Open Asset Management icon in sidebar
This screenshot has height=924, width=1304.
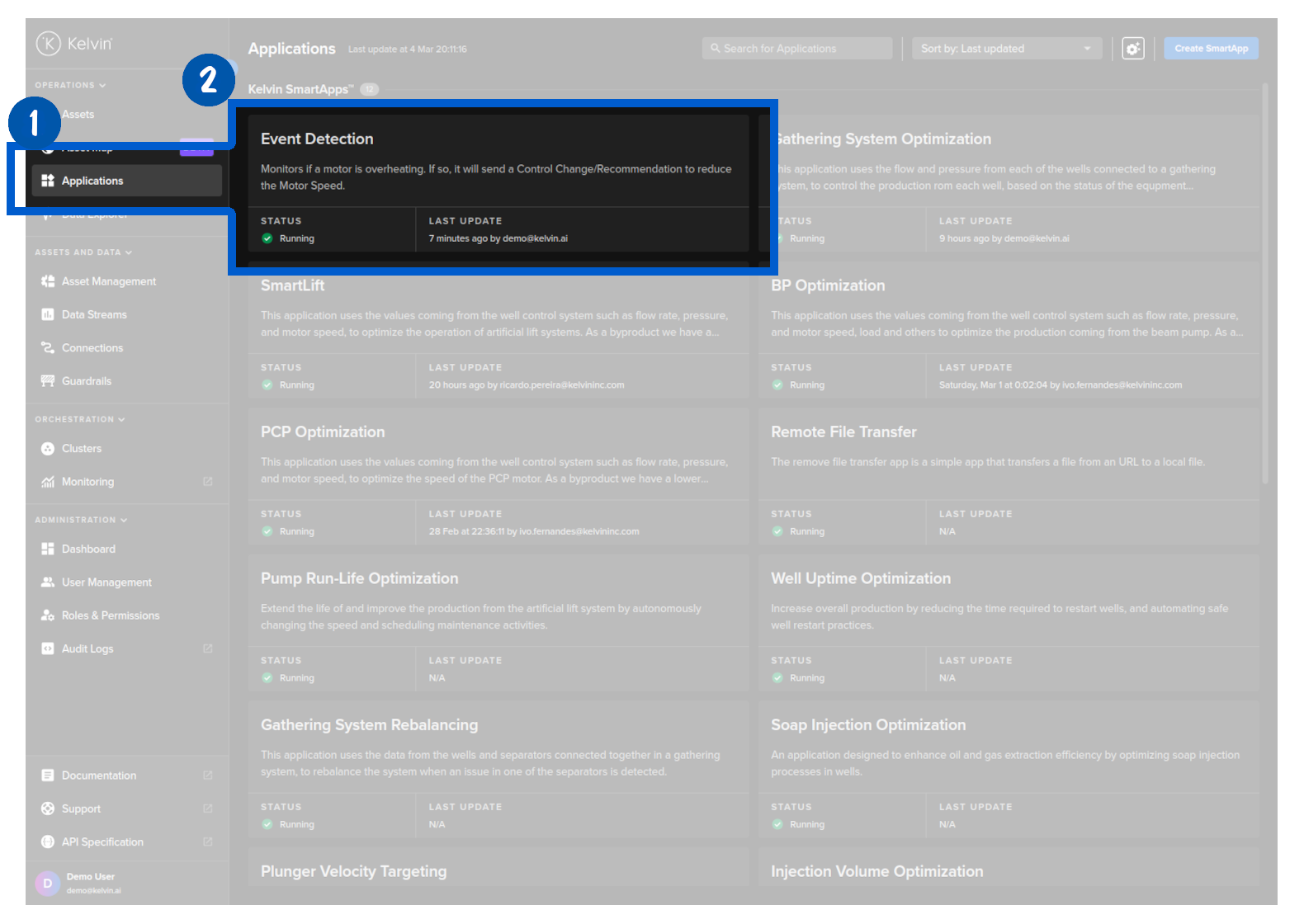click(48, 281)
